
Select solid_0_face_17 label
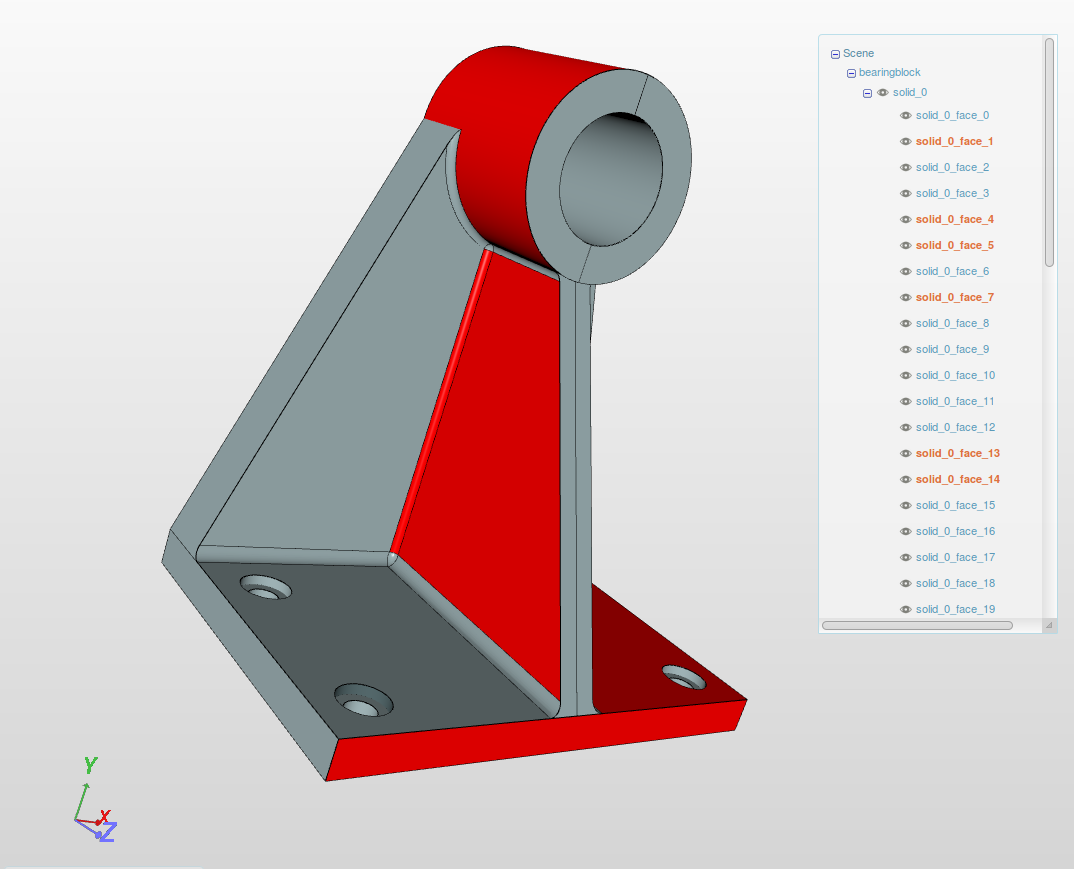(x=956, y=558)
